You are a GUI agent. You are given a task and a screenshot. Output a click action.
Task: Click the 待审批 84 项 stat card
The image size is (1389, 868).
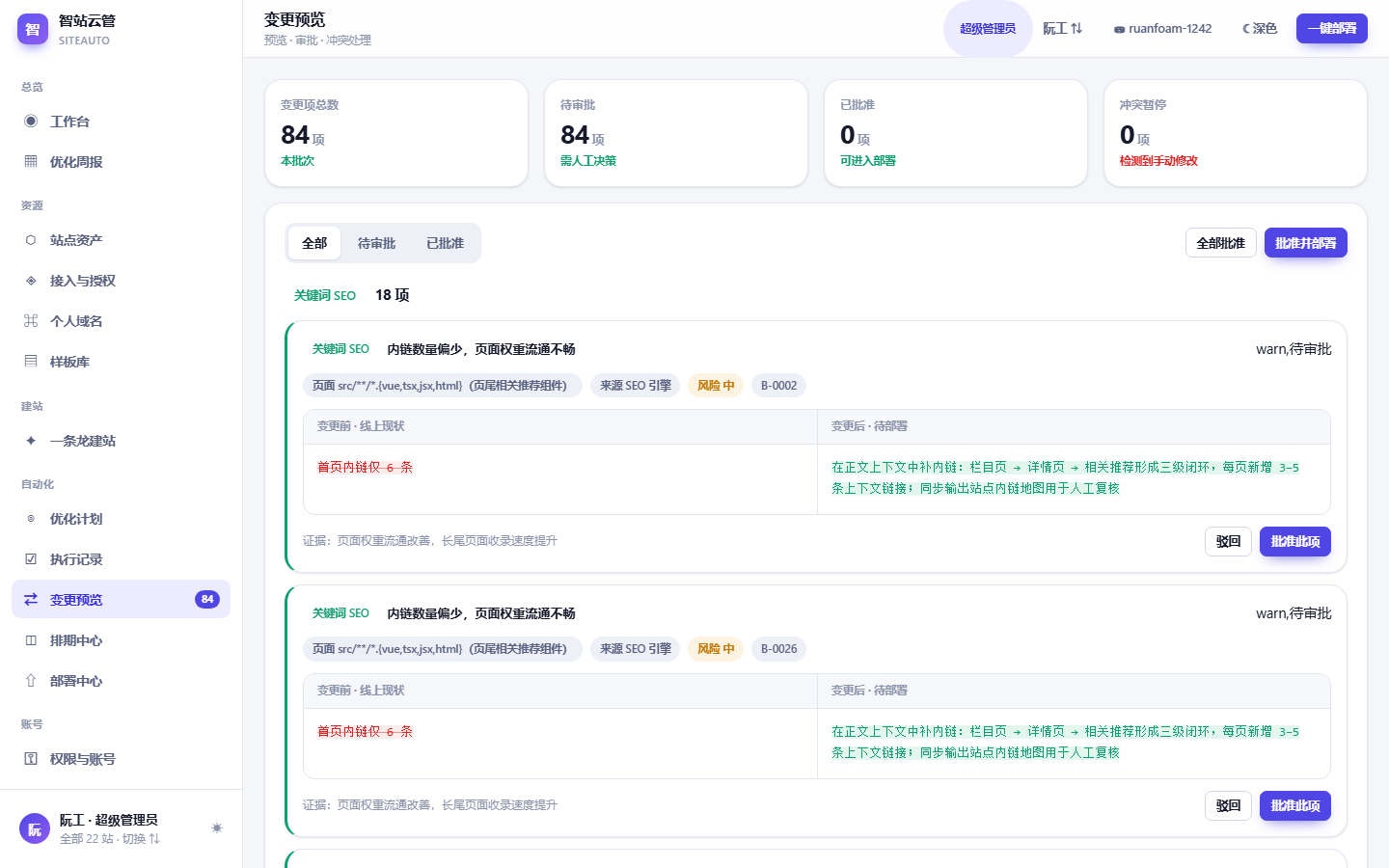[x=676, y=133]
